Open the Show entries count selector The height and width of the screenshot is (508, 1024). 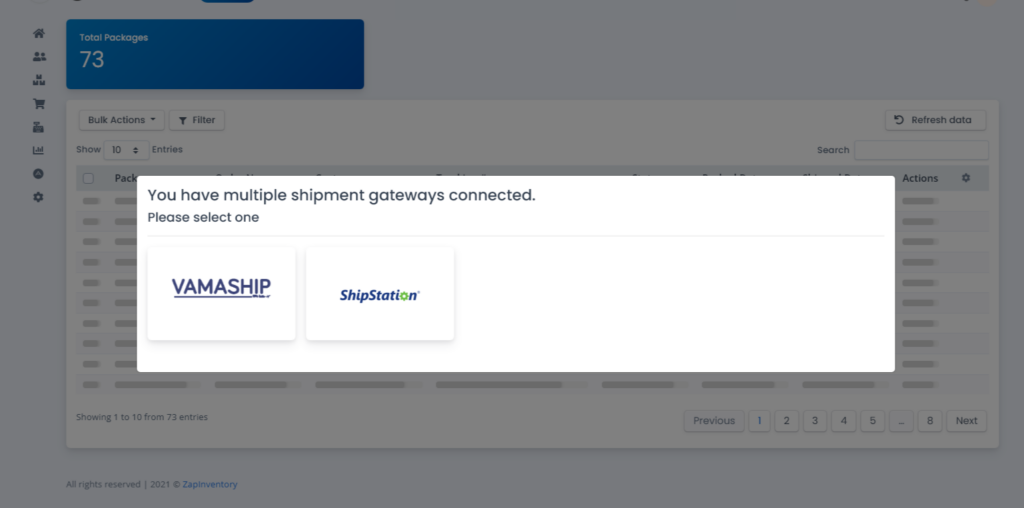126,150
